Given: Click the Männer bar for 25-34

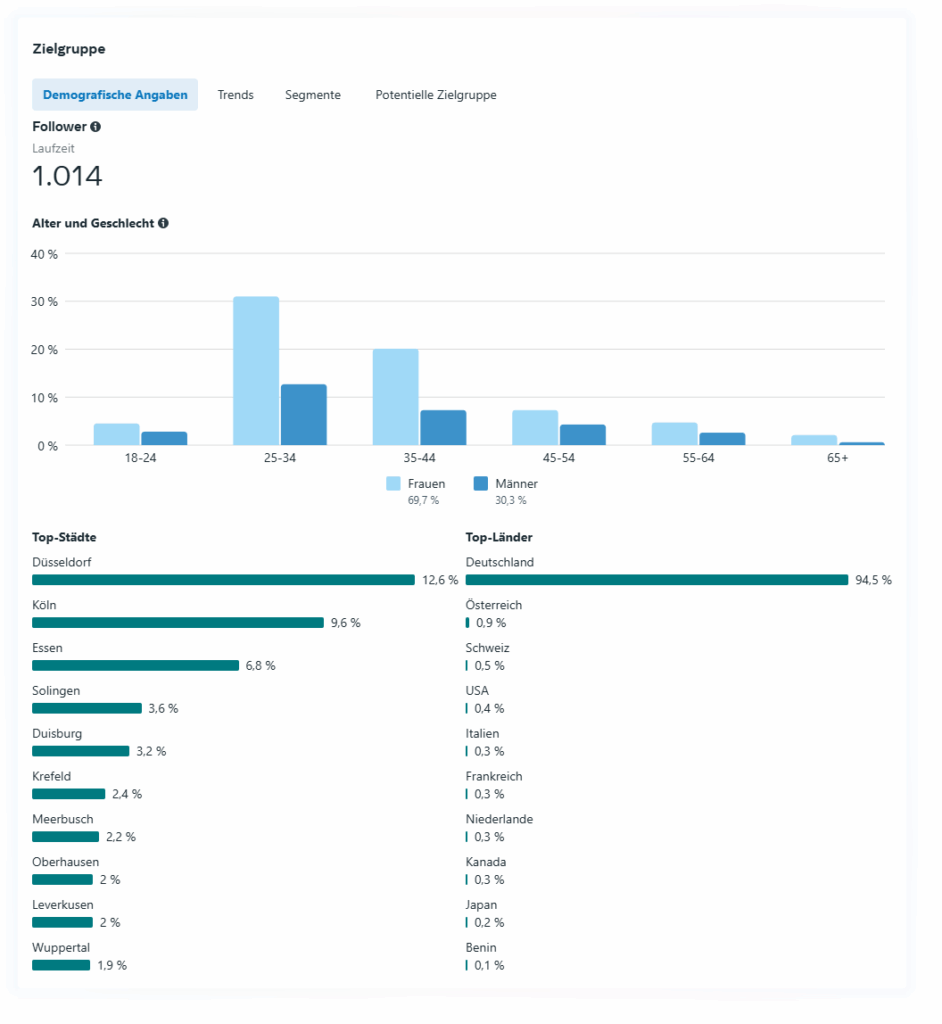Looking at the screenshot, I should [x=303, y=415].
